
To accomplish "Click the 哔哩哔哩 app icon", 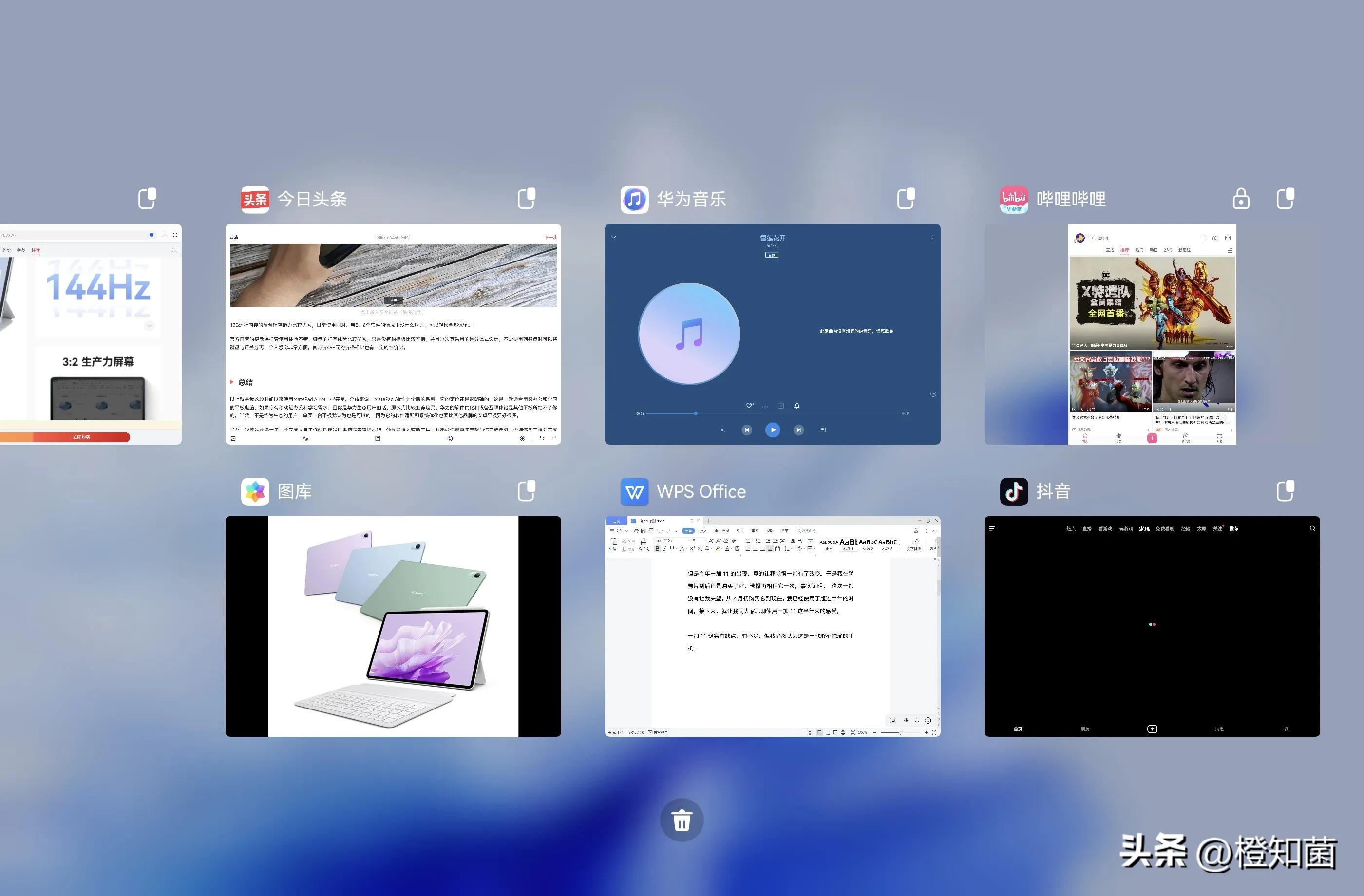I will pos(1014,199).
